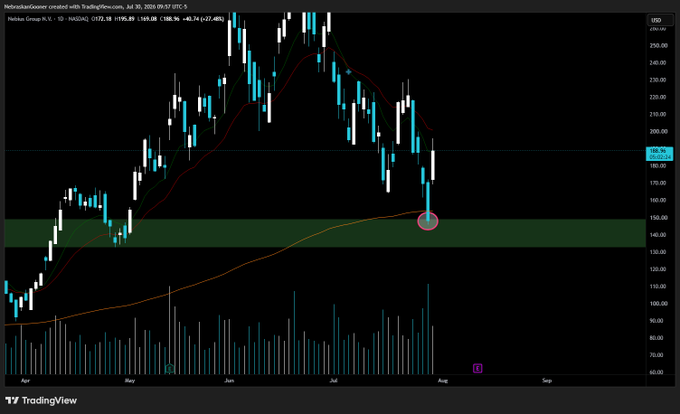Click the May label on the time axis

(130, 381)
